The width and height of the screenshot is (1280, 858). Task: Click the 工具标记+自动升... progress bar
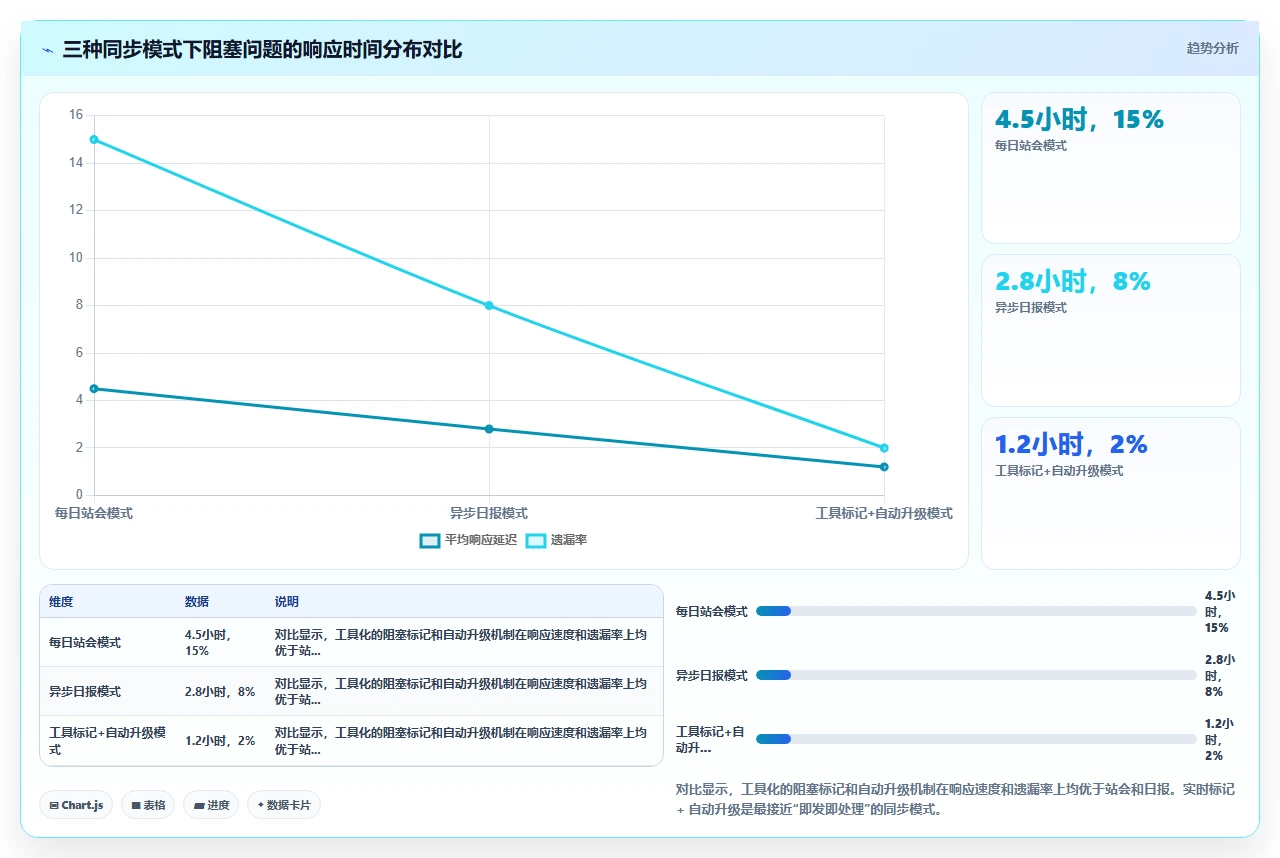976,739
